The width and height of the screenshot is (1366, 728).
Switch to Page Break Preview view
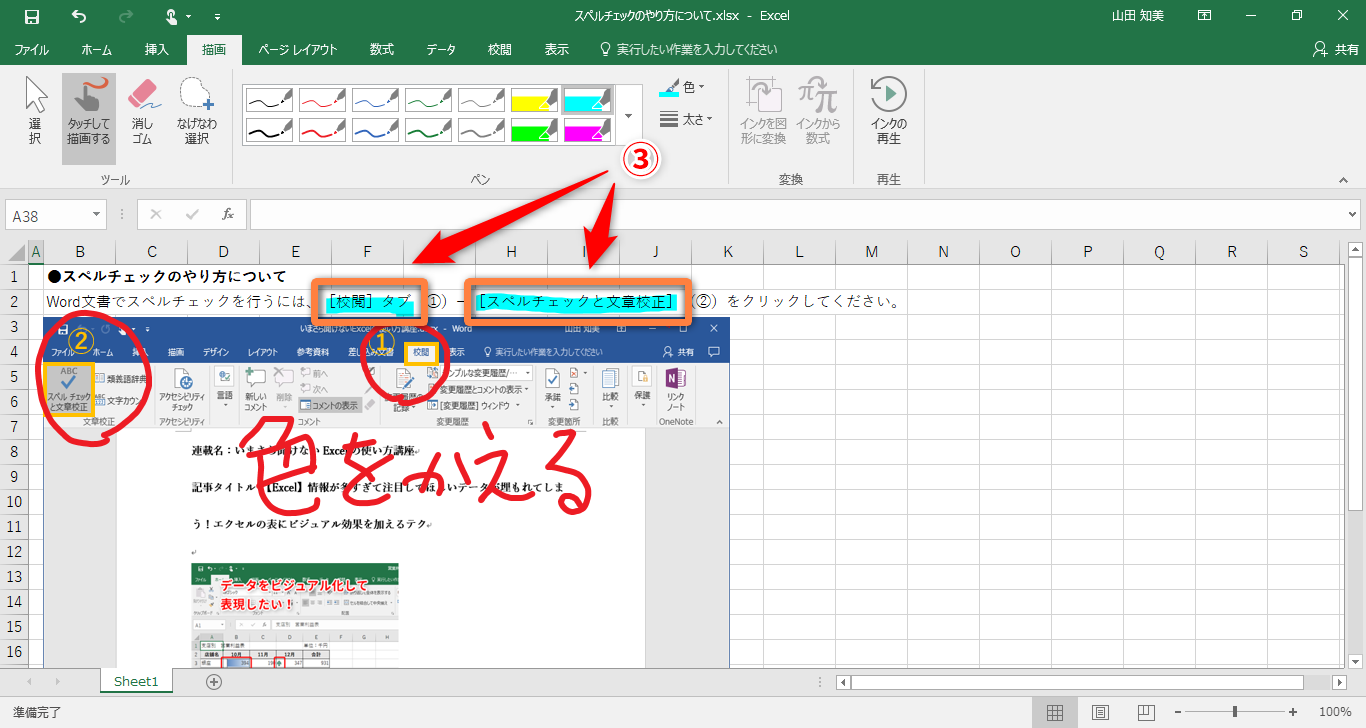pos(1145,712)
